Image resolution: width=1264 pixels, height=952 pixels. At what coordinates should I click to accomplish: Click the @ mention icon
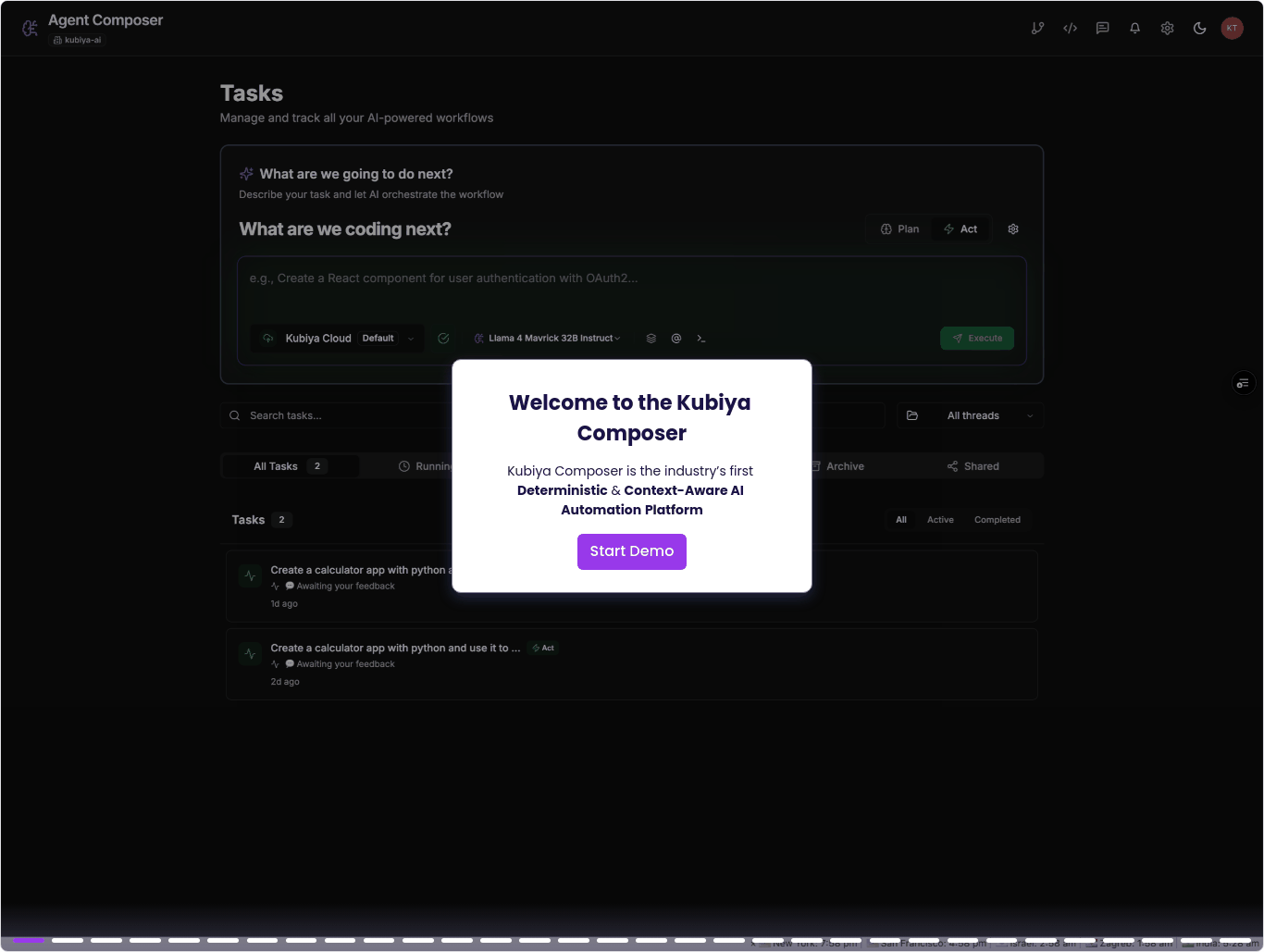[x=676, y=339]
